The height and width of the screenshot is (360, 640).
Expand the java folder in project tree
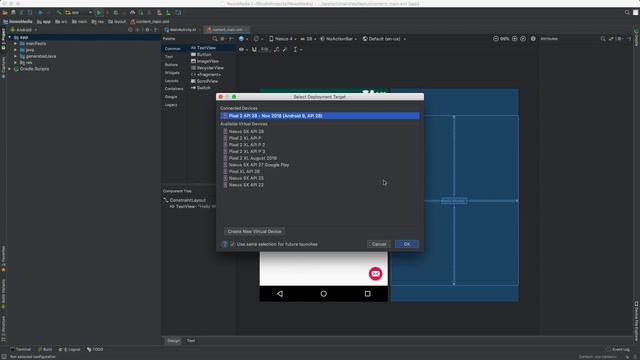point(16,50)
